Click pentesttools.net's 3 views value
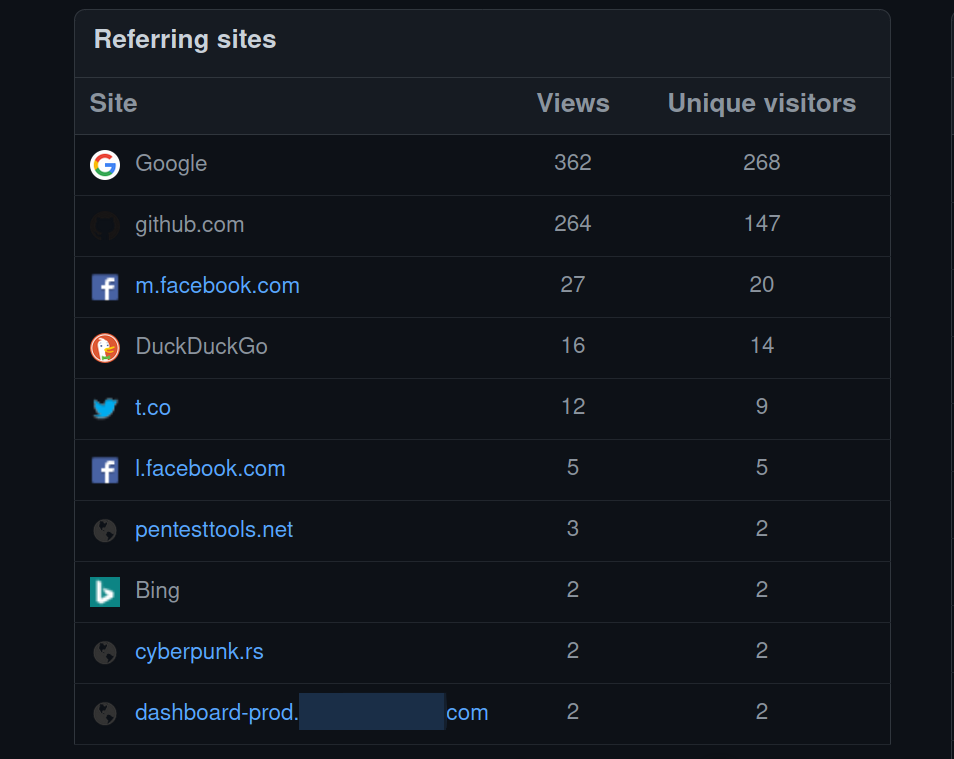The height and width of the screenshot is (759, 954). click(573, 528)
